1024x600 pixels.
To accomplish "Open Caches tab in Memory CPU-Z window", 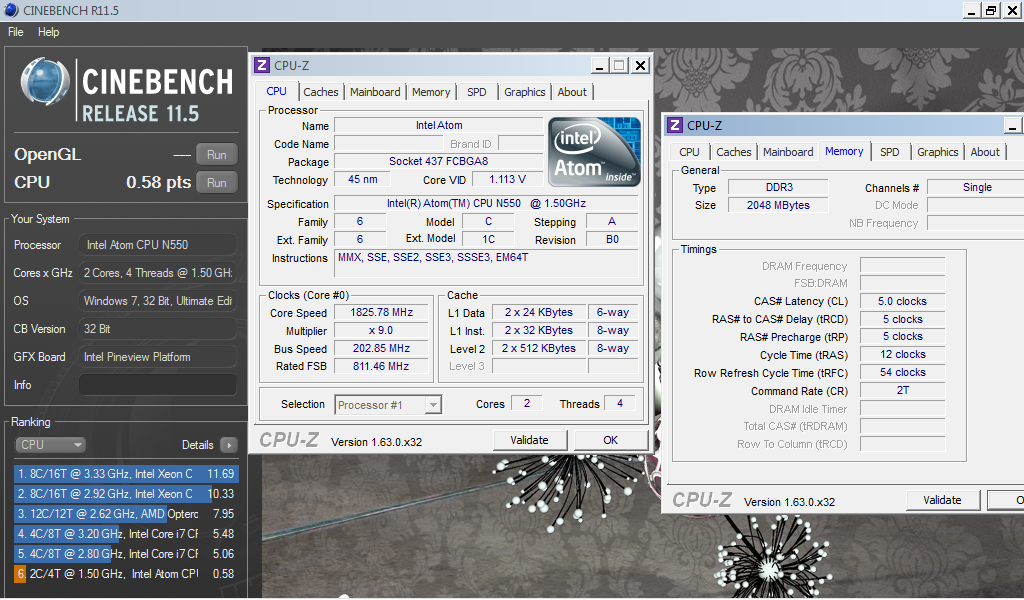I will pos(733,152).
